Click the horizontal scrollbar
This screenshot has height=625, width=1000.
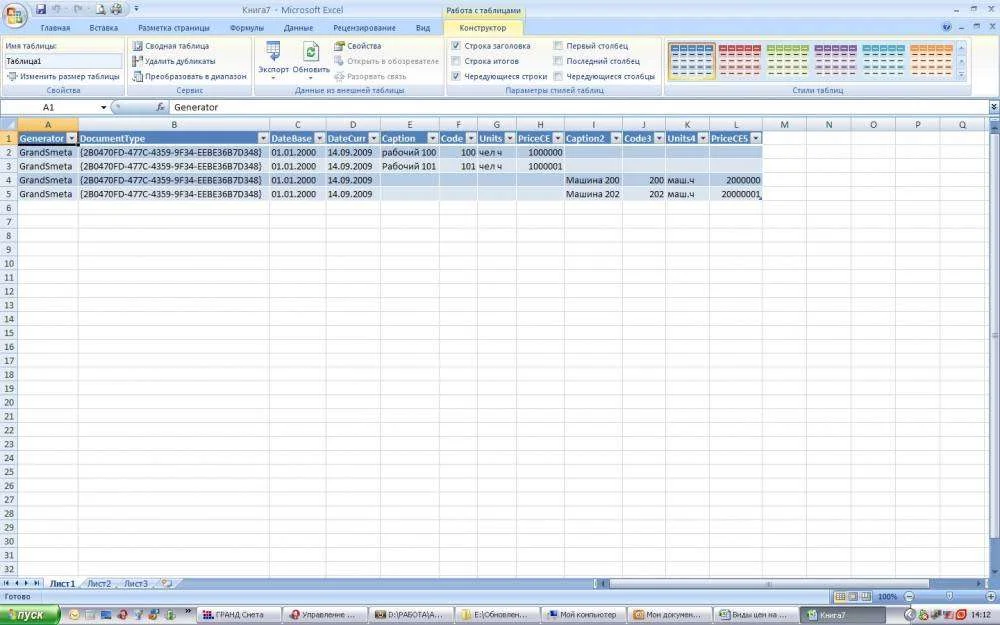768,584
